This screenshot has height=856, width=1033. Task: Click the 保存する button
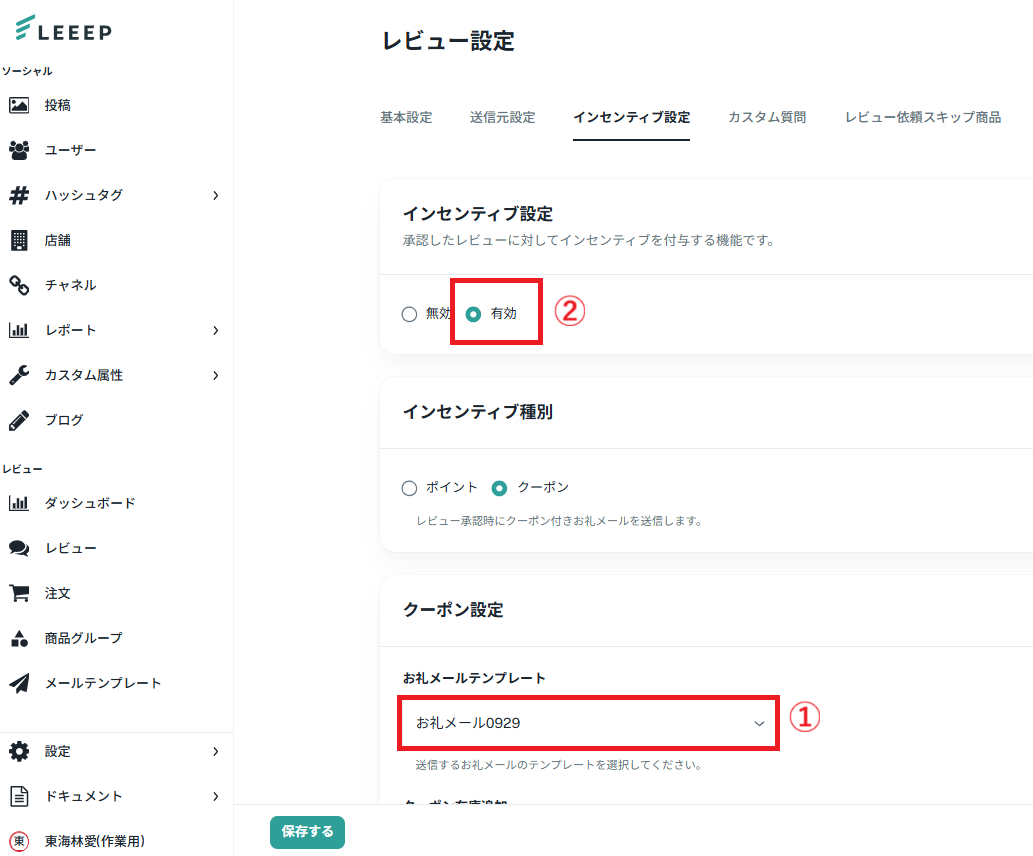coord(307,832)
